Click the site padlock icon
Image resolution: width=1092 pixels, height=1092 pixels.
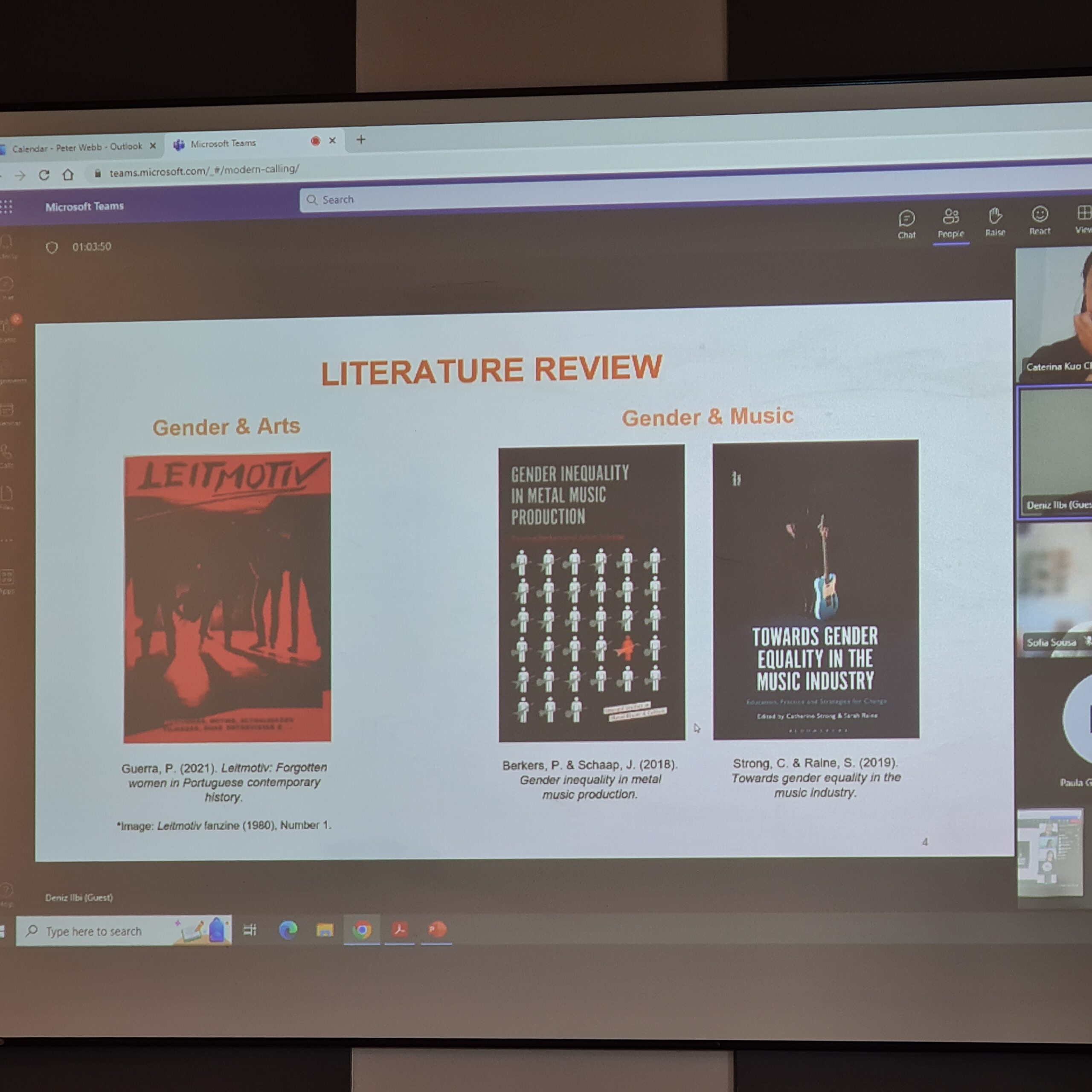(97, 173)
